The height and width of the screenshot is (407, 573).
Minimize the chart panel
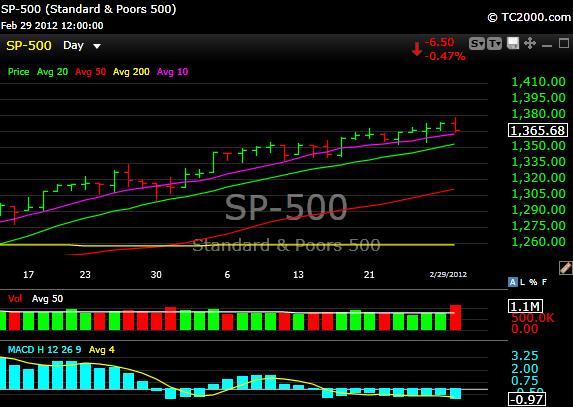pyautogui.click(x=547, y=45)
